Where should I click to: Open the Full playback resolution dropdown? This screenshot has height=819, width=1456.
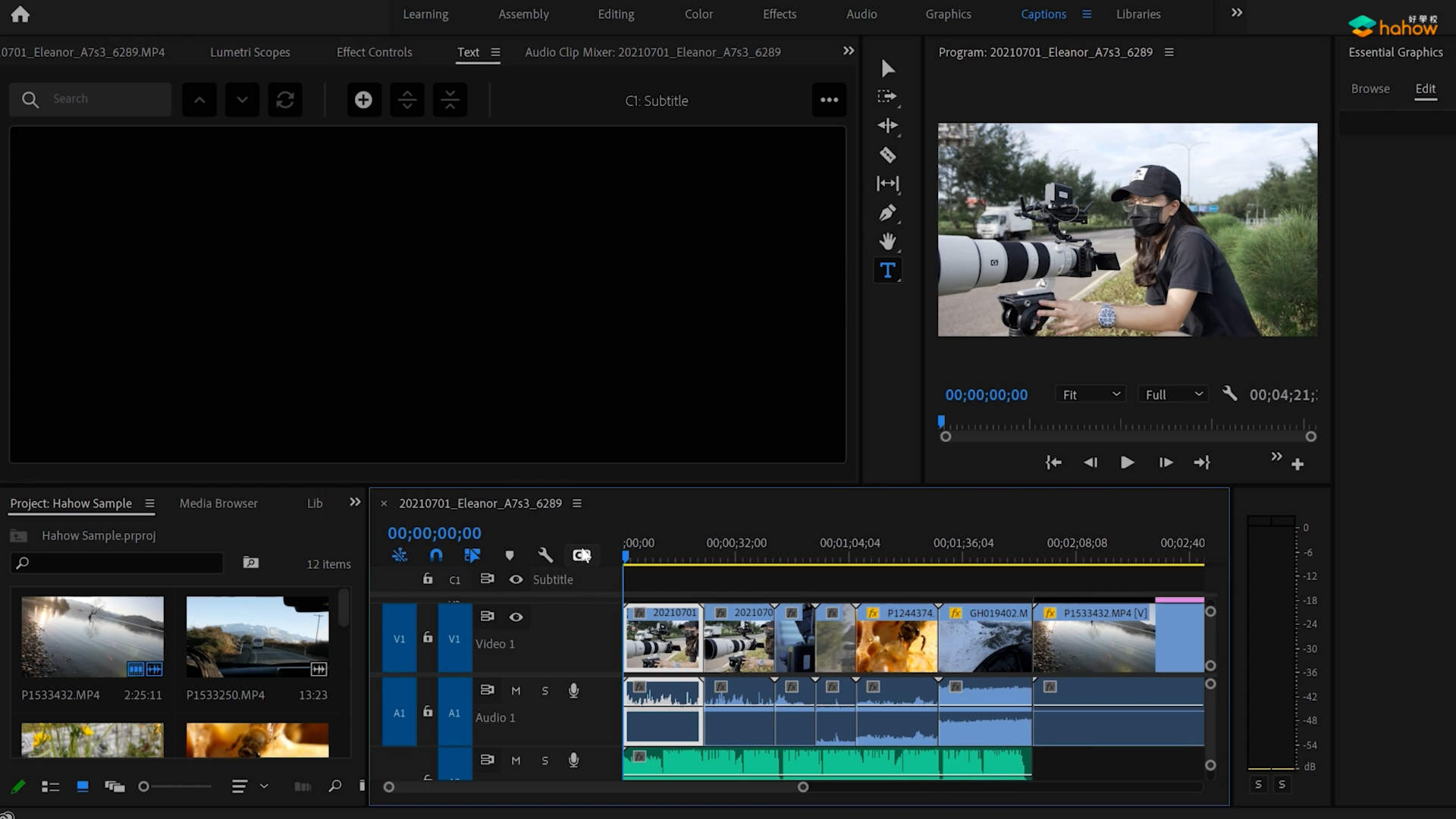[x=1173, y=394]
